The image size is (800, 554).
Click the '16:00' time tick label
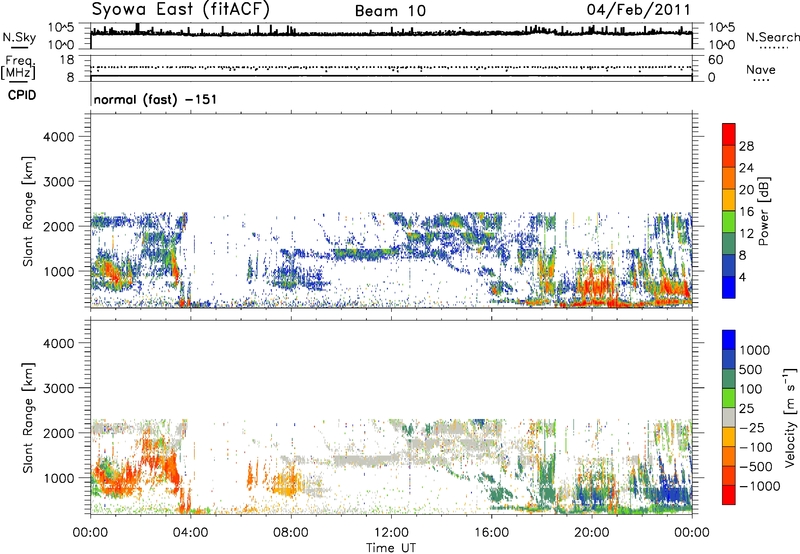[491, 533]
